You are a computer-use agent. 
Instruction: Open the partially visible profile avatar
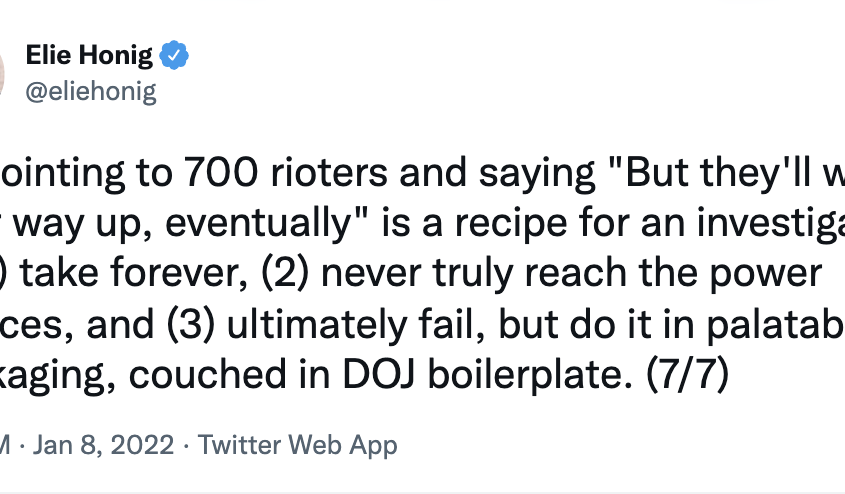click(2, 73)
